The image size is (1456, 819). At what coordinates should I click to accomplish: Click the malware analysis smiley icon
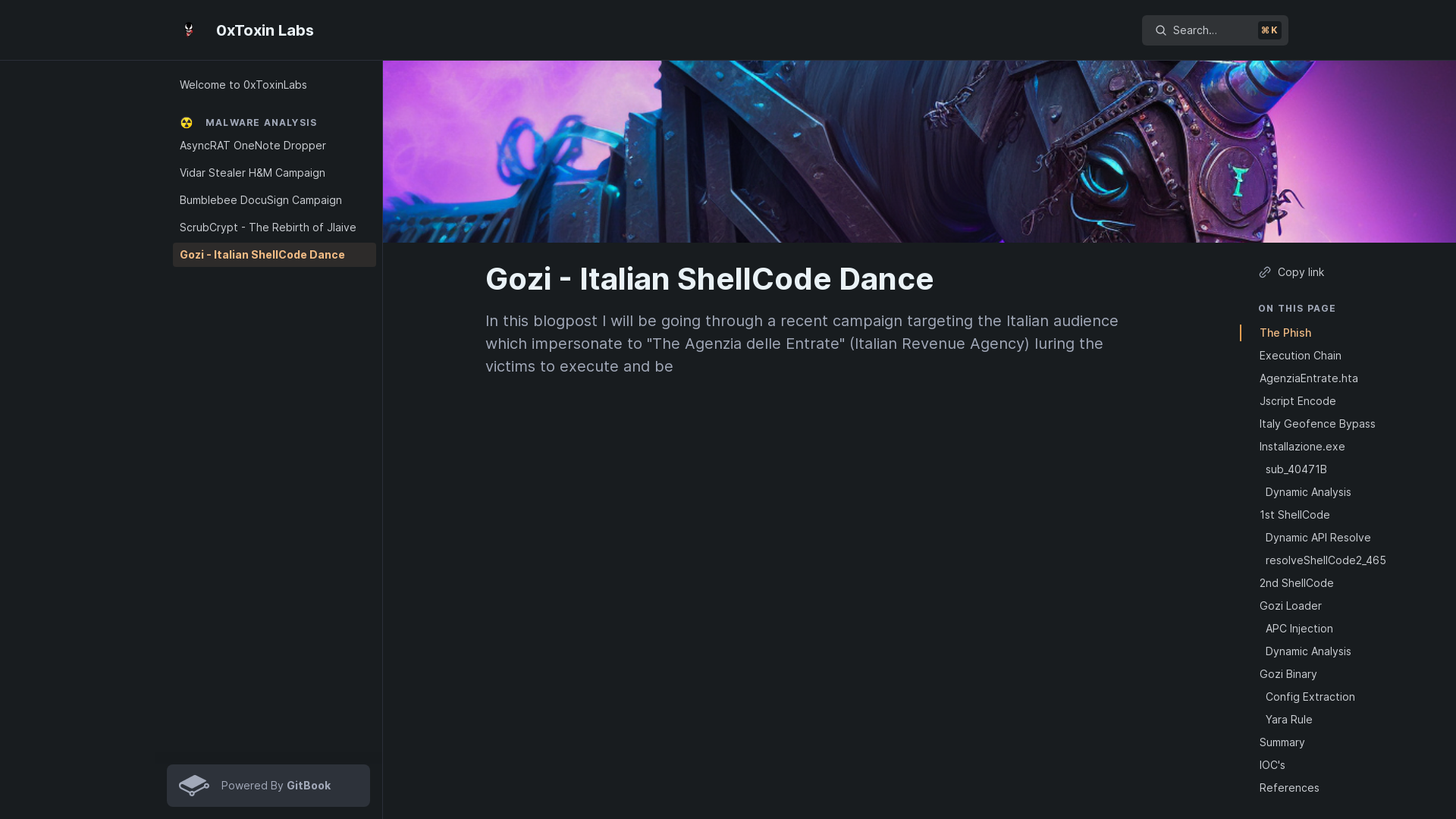[186, 122]
